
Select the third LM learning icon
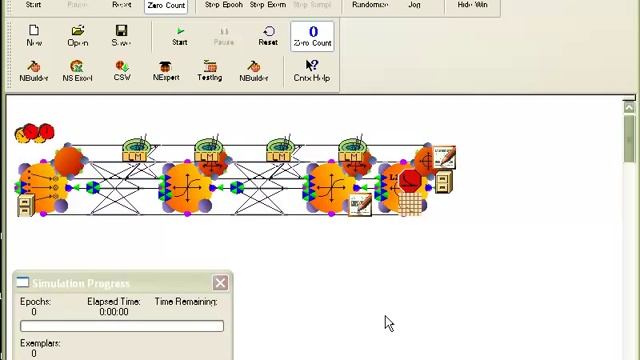pyautogui.click(x=280, y=149)
